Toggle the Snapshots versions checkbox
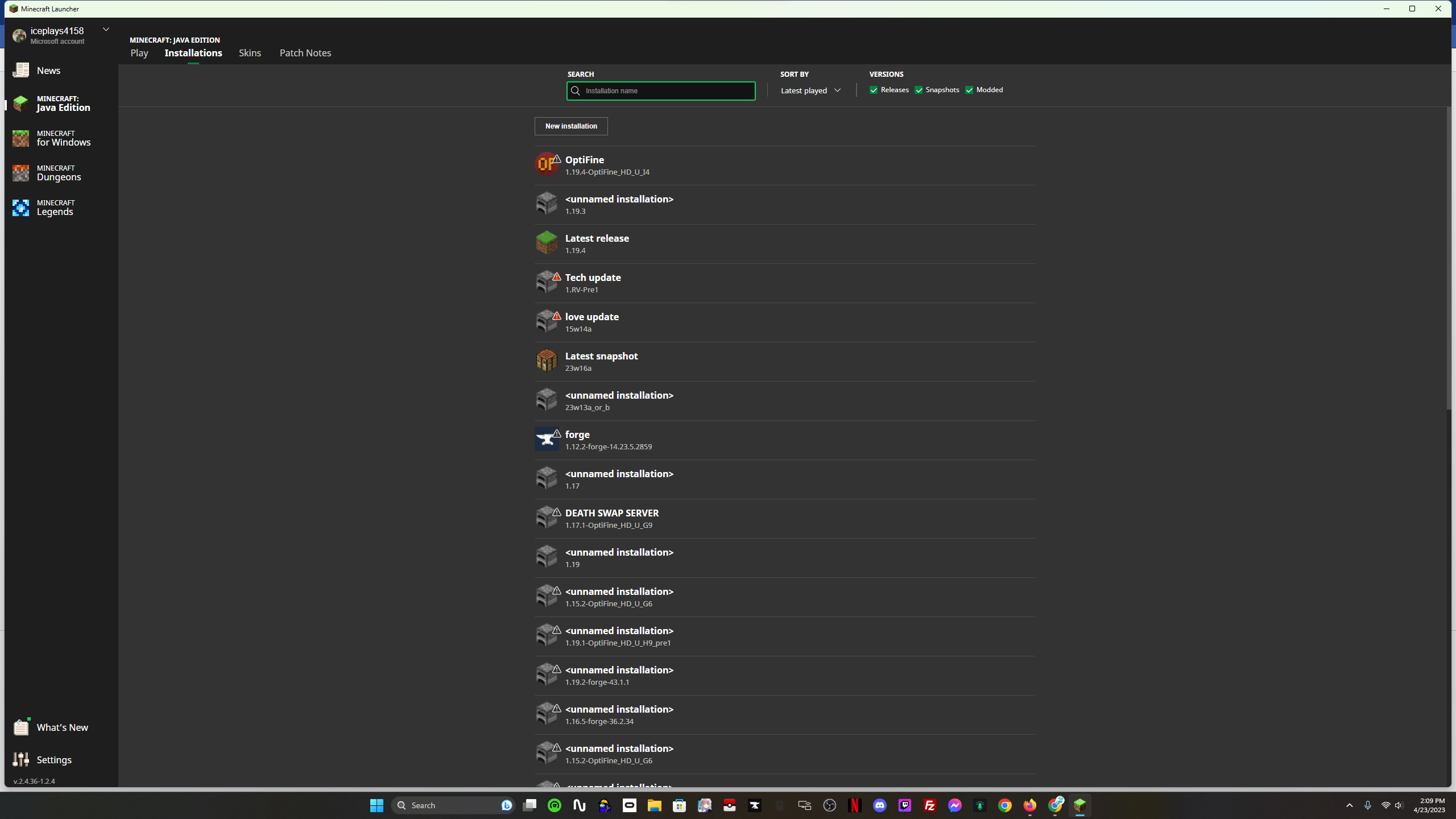1456x819 pixels. pyautogui.click(x=919, y=90)
